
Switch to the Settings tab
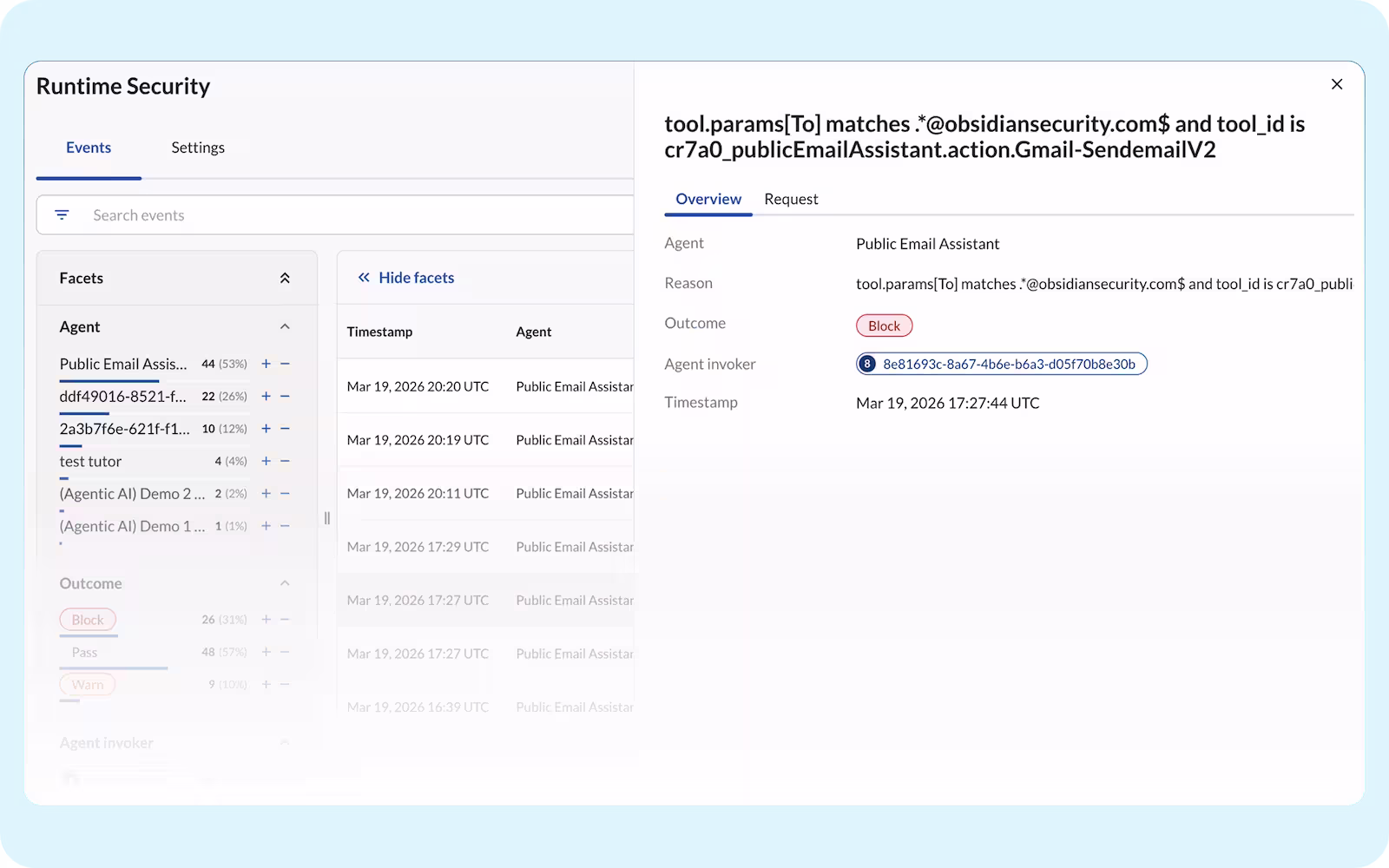tap(198, 148)
